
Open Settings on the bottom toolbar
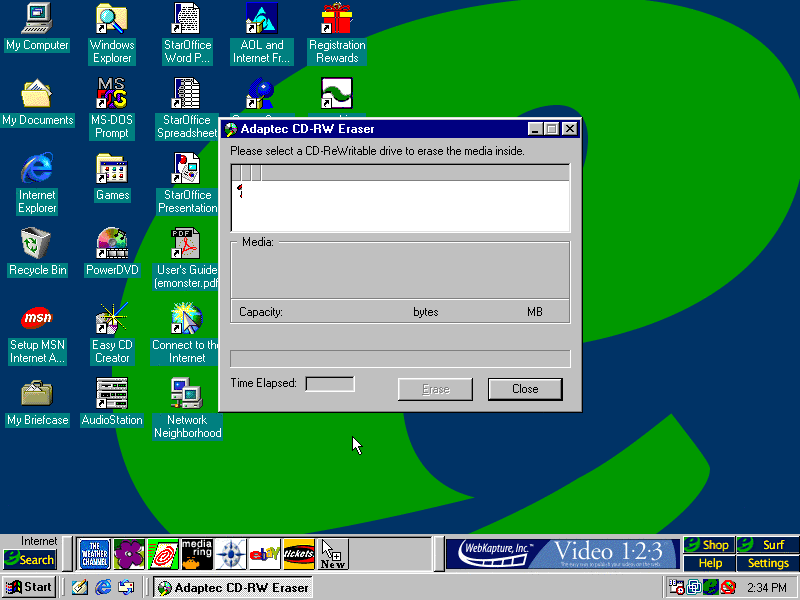(x=768, y=563)
